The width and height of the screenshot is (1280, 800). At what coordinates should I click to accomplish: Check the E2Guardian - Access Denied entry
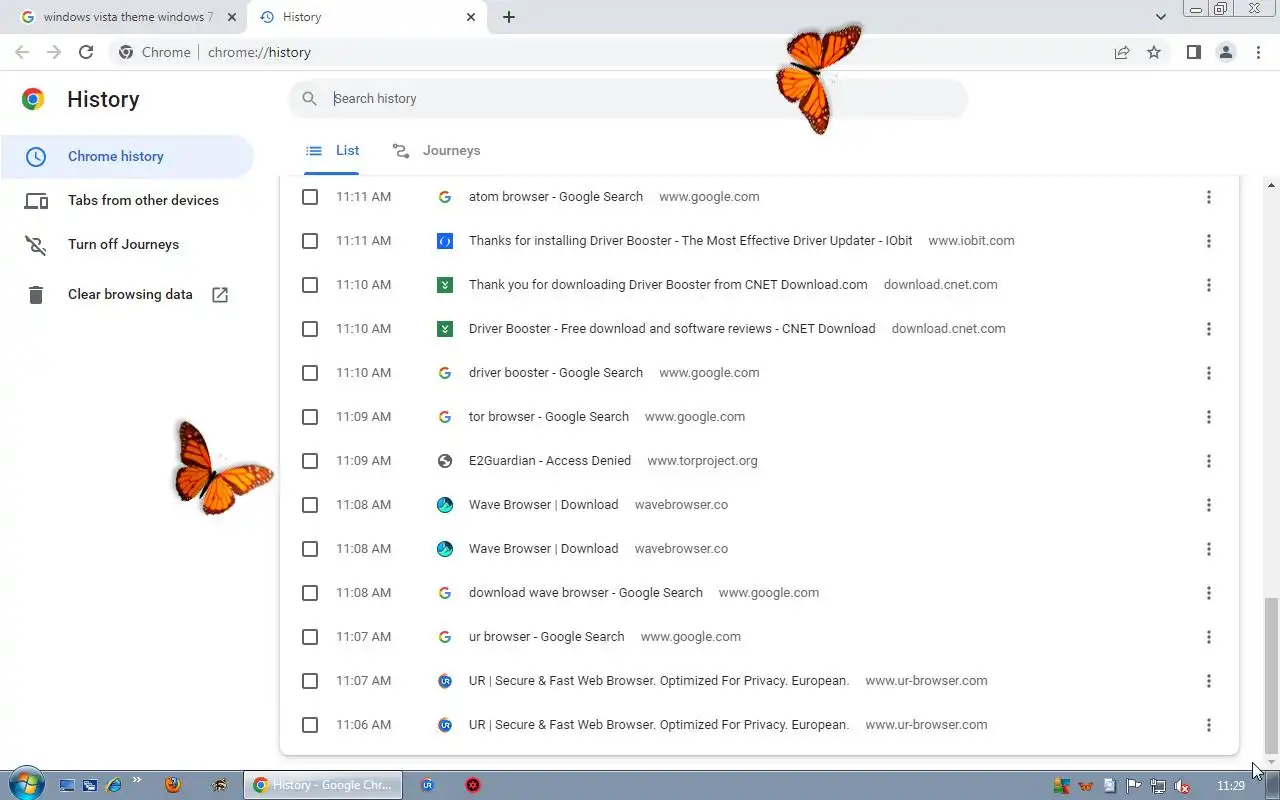[x=310, y=461]
